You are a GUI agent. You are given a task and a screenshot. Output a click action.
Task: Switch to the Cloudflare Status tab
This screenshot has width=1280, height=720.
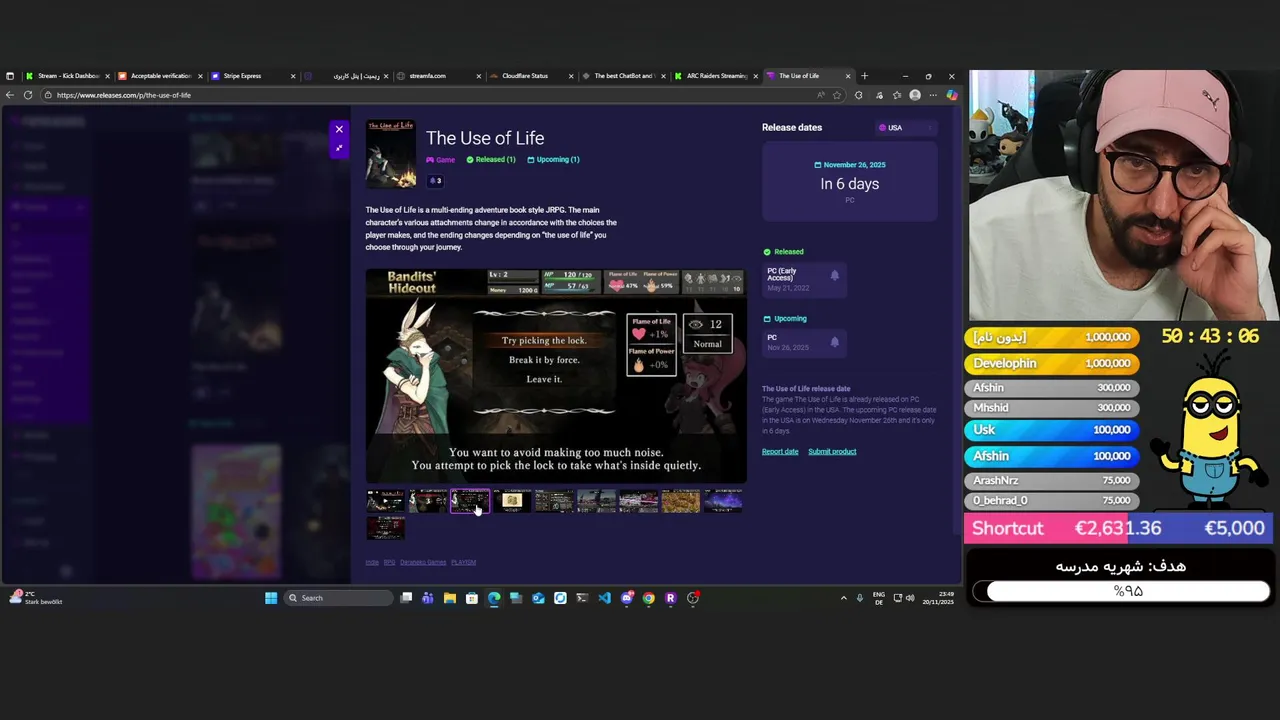click(x=531, y=76)
